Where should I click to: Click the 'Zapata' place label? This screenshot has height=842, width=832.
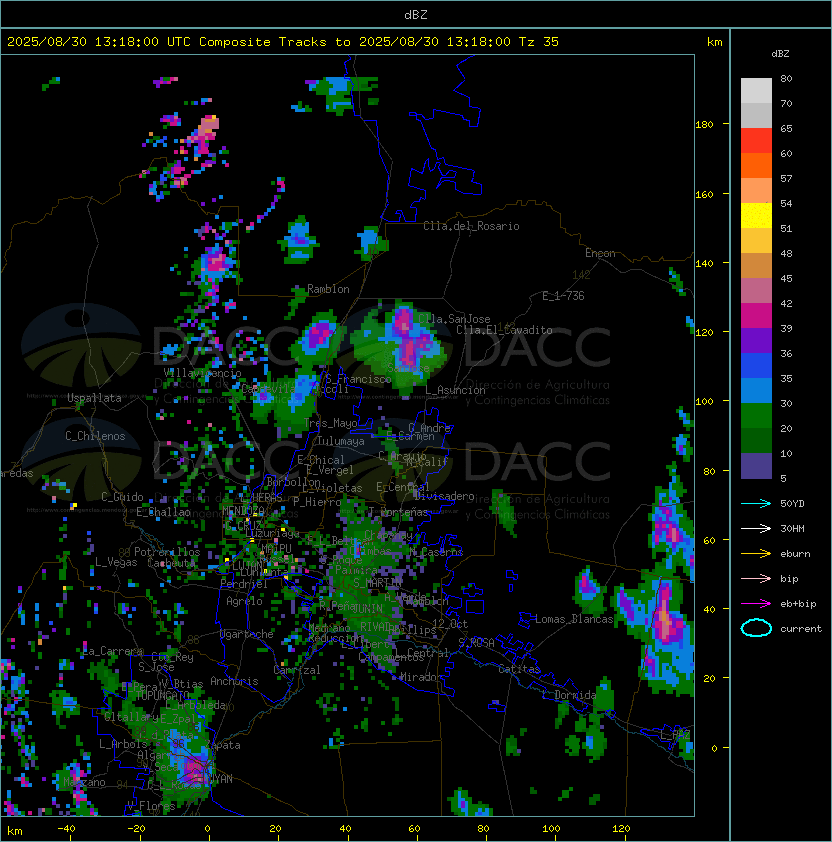[225, 745]
